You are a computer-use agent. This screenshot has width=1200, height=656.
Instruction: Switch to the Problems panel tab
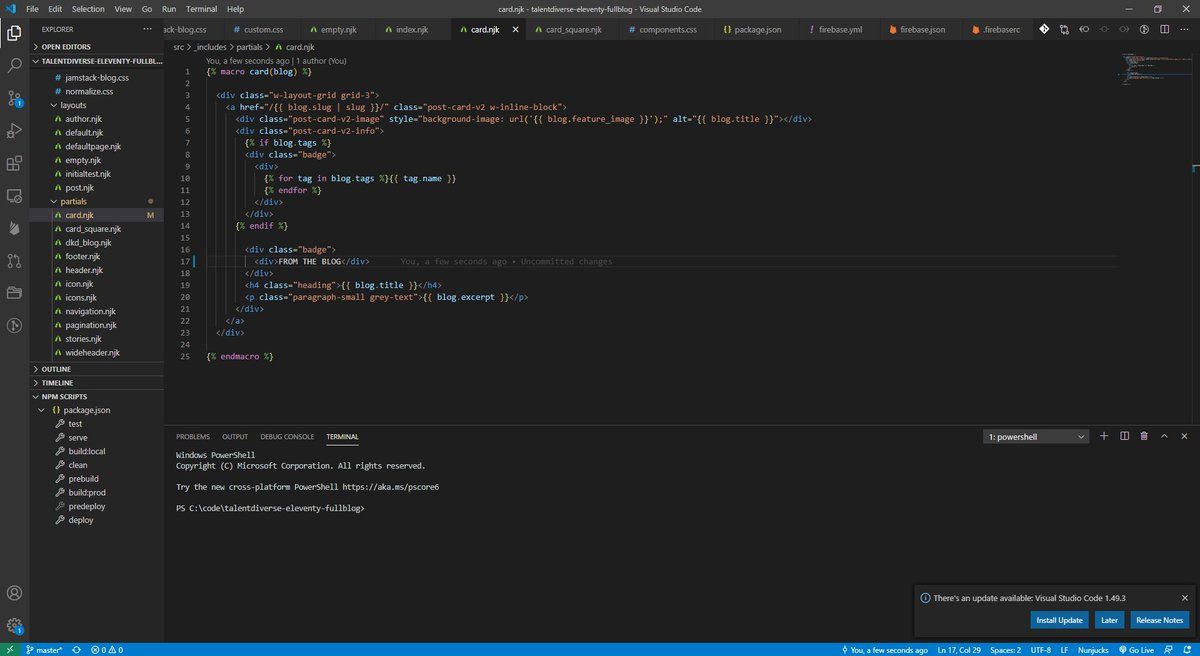point(193,437)
